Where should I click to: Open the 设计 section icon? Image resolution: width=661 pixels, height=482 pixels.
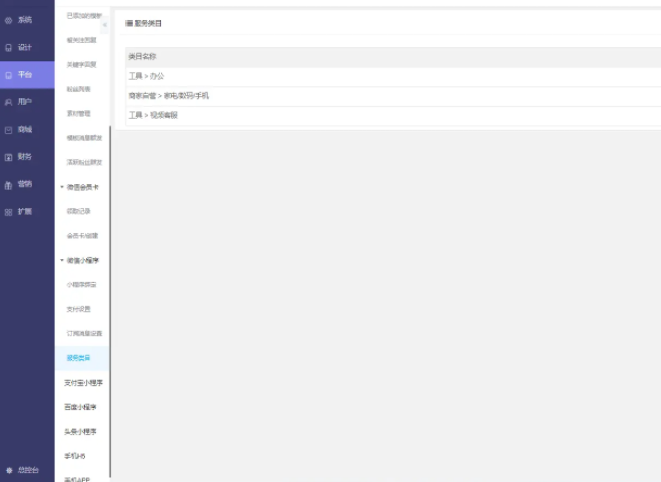click(x=8, y=48)
